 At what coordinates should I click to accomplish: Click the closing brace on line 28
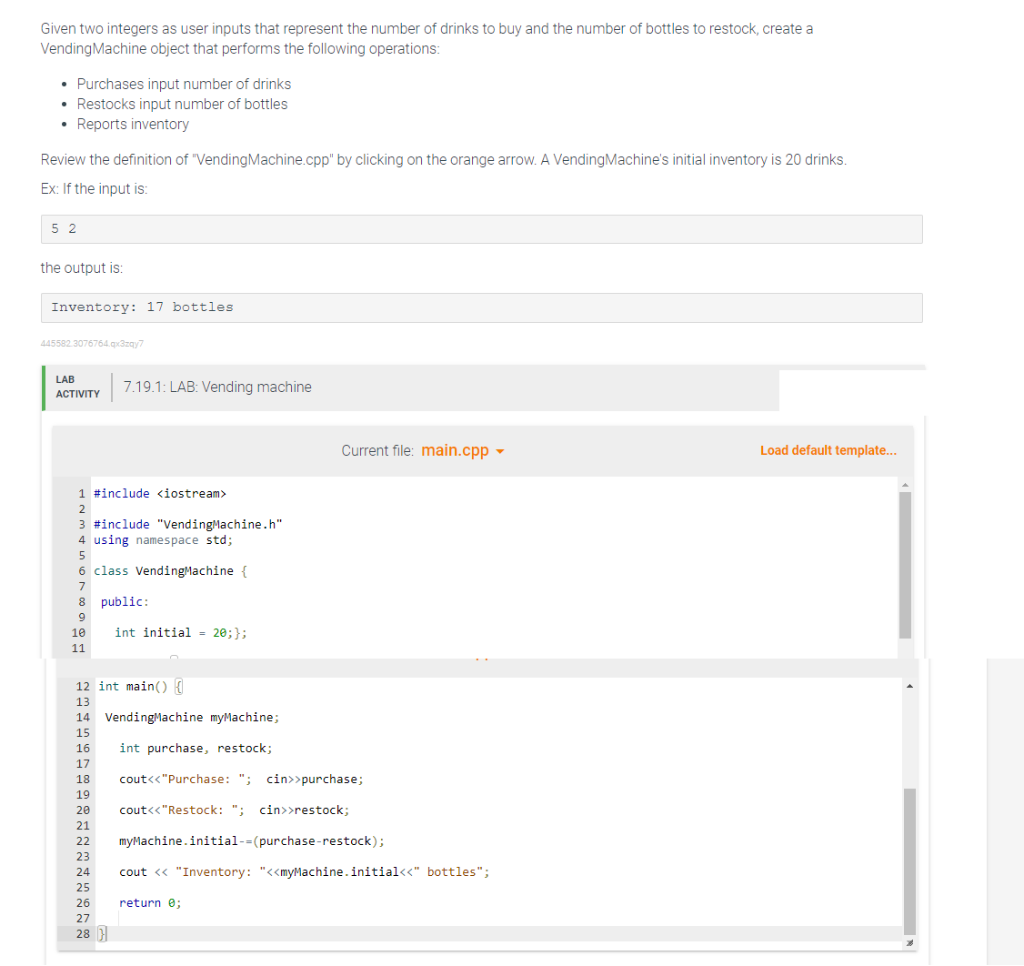click(x=101, y=933)
